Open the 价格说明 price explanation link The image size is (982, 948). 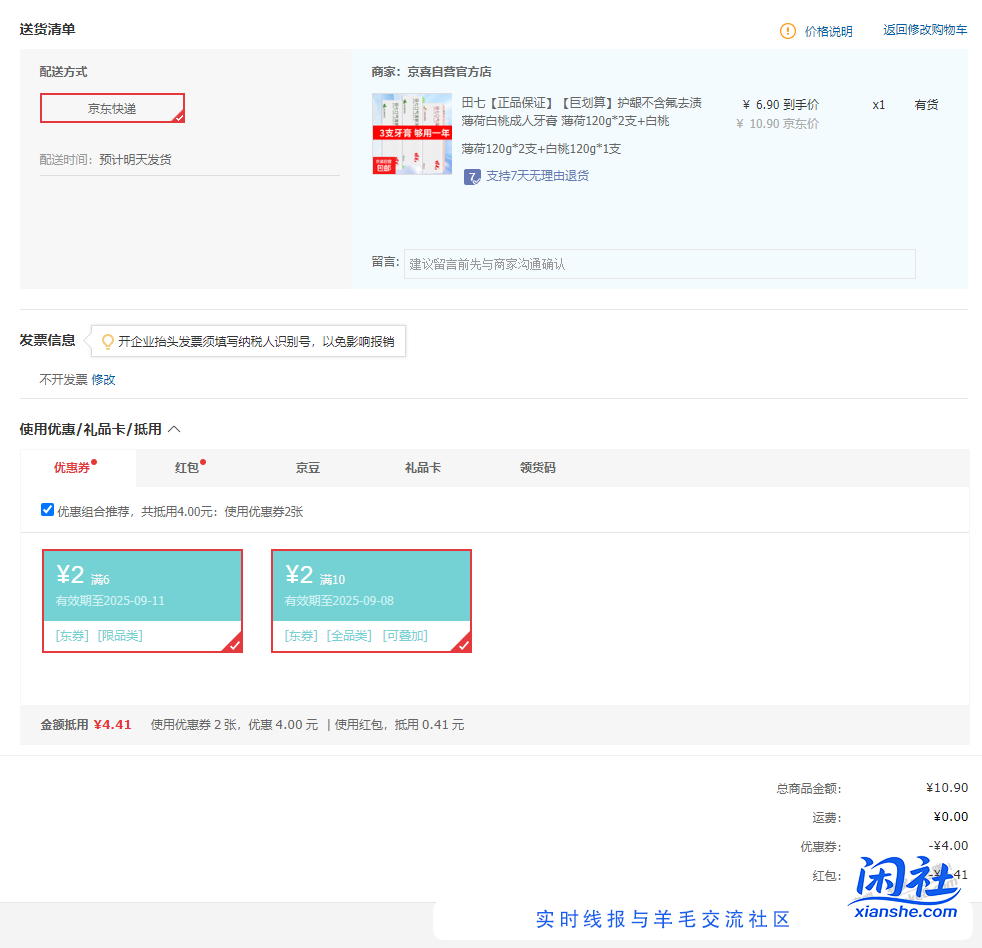pyautogui.click(x=828, y=31)
